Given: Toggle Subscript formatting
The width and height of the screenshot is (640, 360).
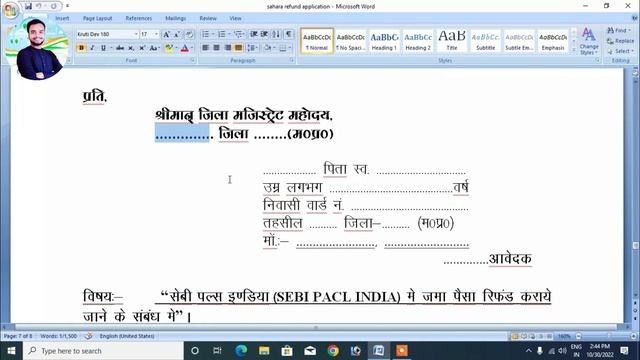Looking at the screenshot, I should pos(131,48).
